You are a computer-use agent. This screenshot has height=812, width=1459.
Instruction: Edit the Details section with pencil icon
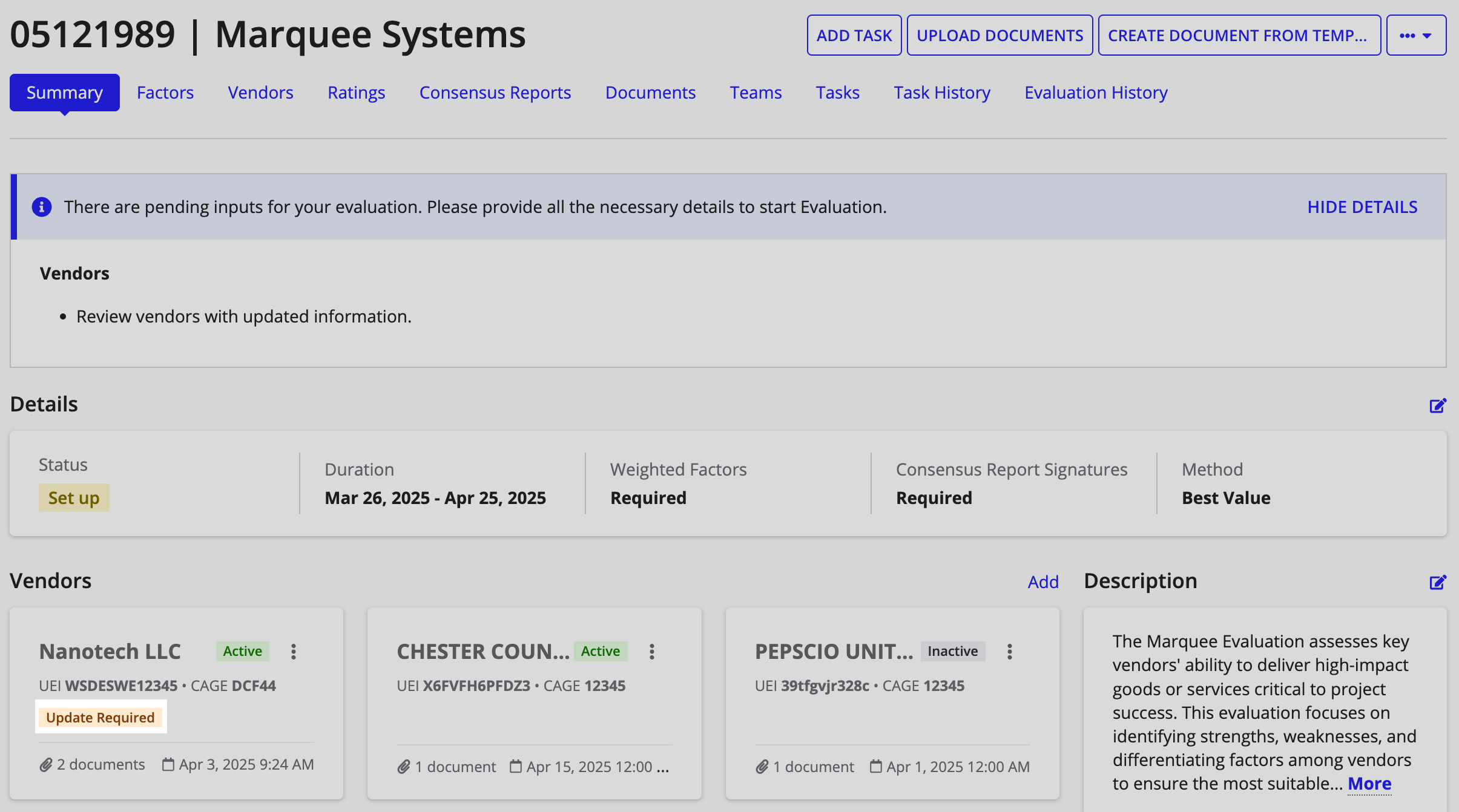pos(1438,405)
